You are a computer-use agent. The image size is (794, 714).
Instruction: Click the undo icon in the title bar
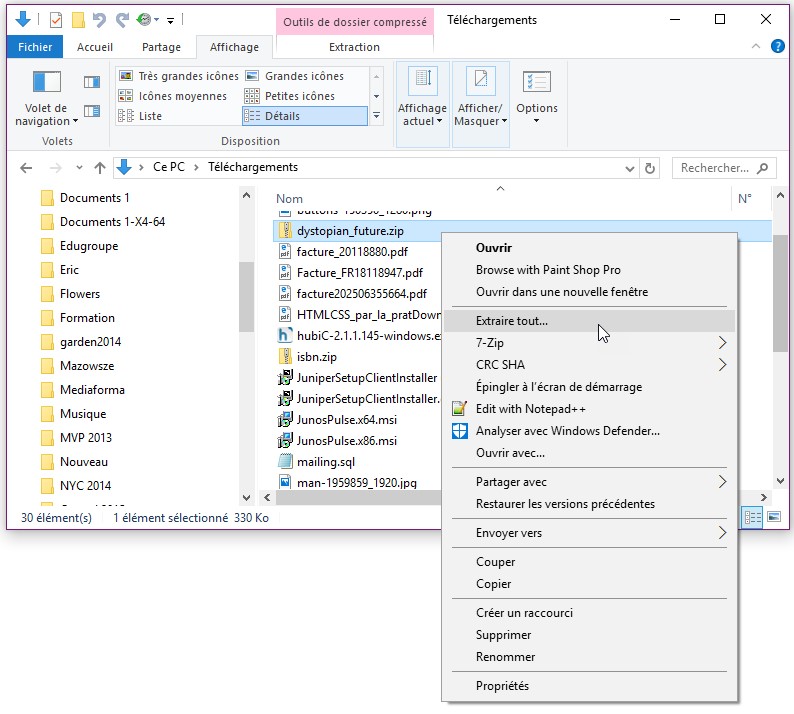(99, 20)
